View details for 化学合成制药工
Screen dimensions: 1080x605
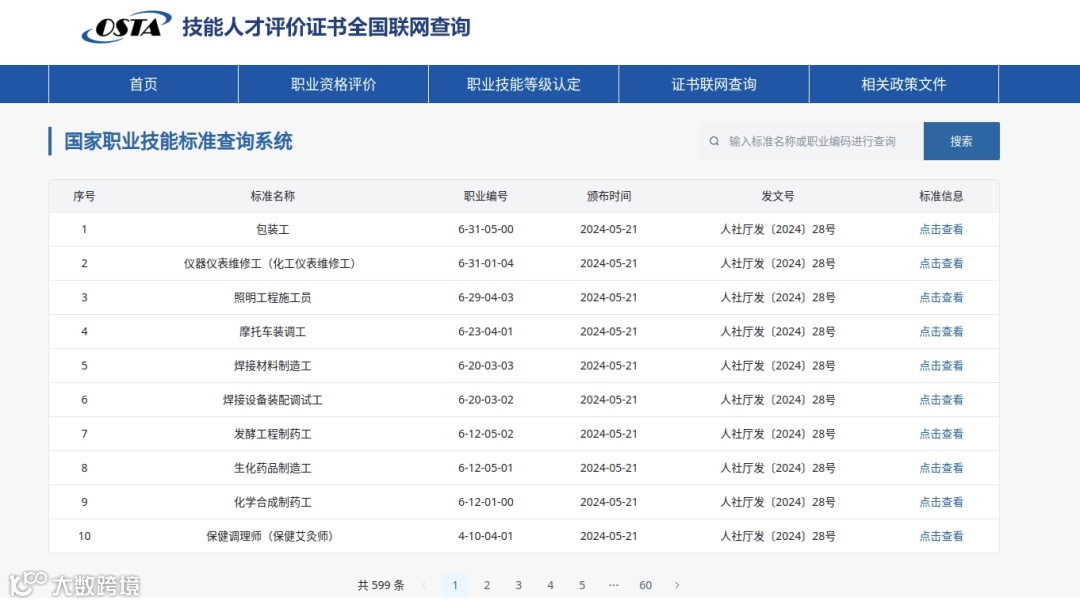(x=941, y=502)
